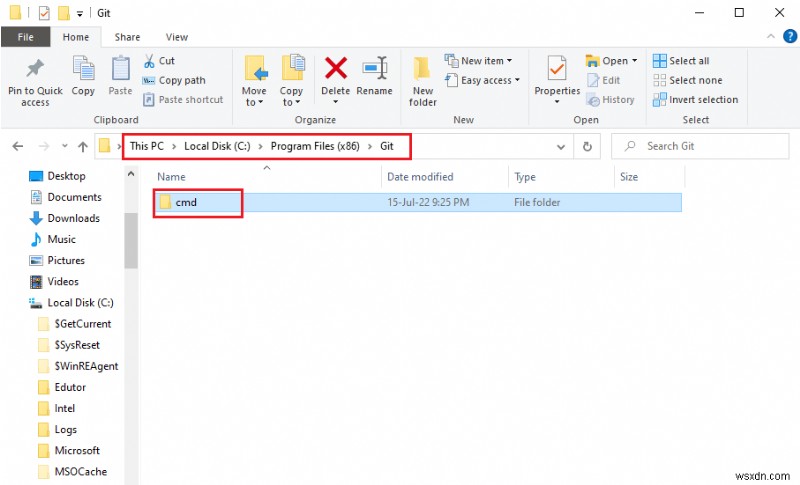Open the Help question mark icon

point(790,36)
